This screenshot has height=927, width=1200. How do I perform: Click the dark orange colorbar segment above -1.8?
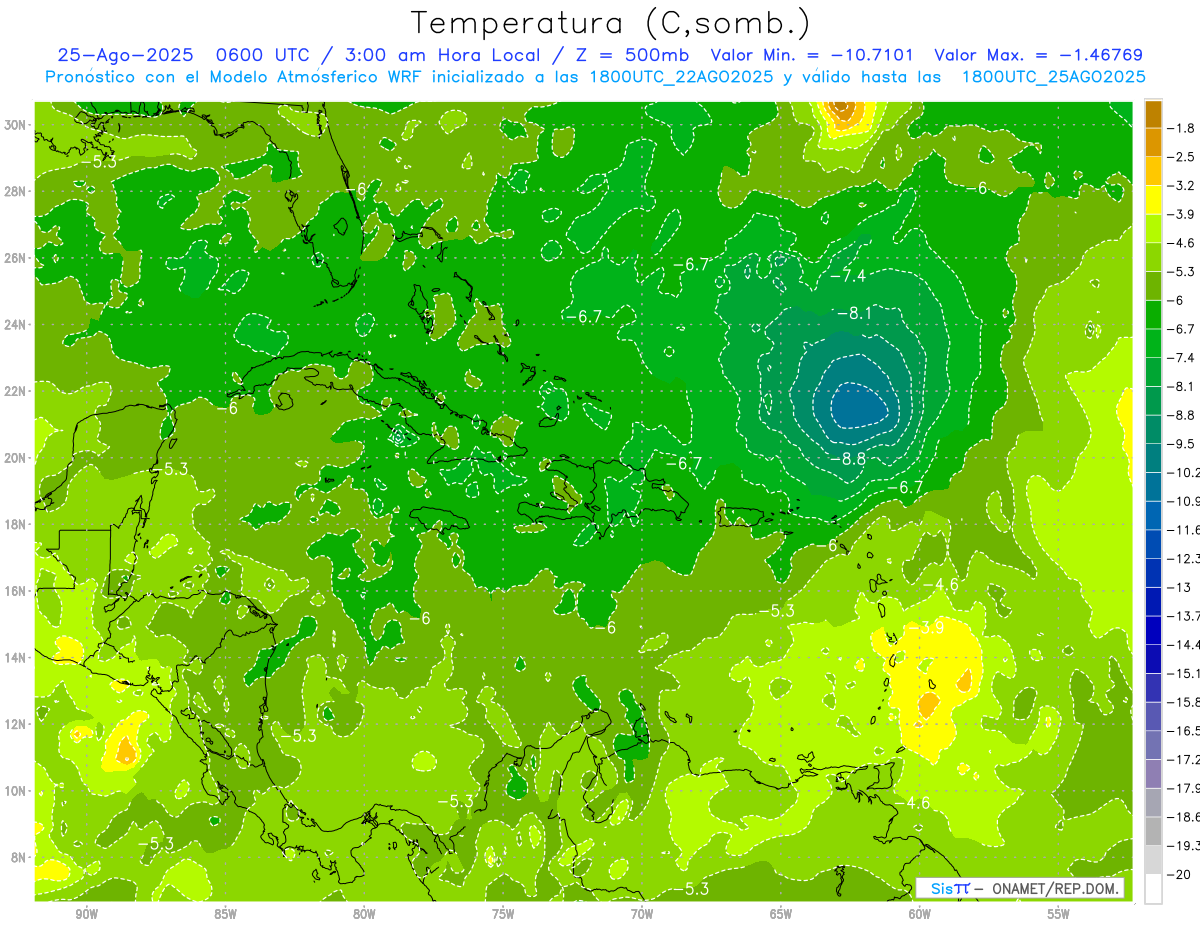1153,114
